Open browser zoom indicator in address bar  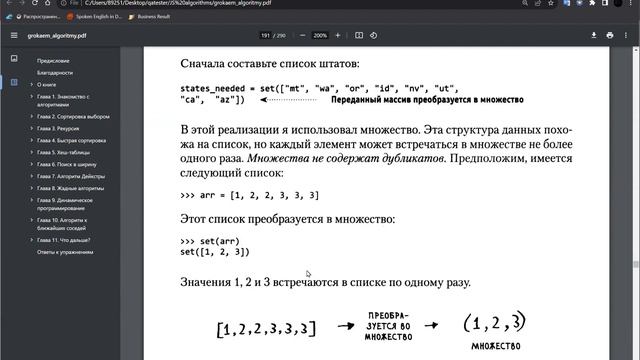(525, 3)
